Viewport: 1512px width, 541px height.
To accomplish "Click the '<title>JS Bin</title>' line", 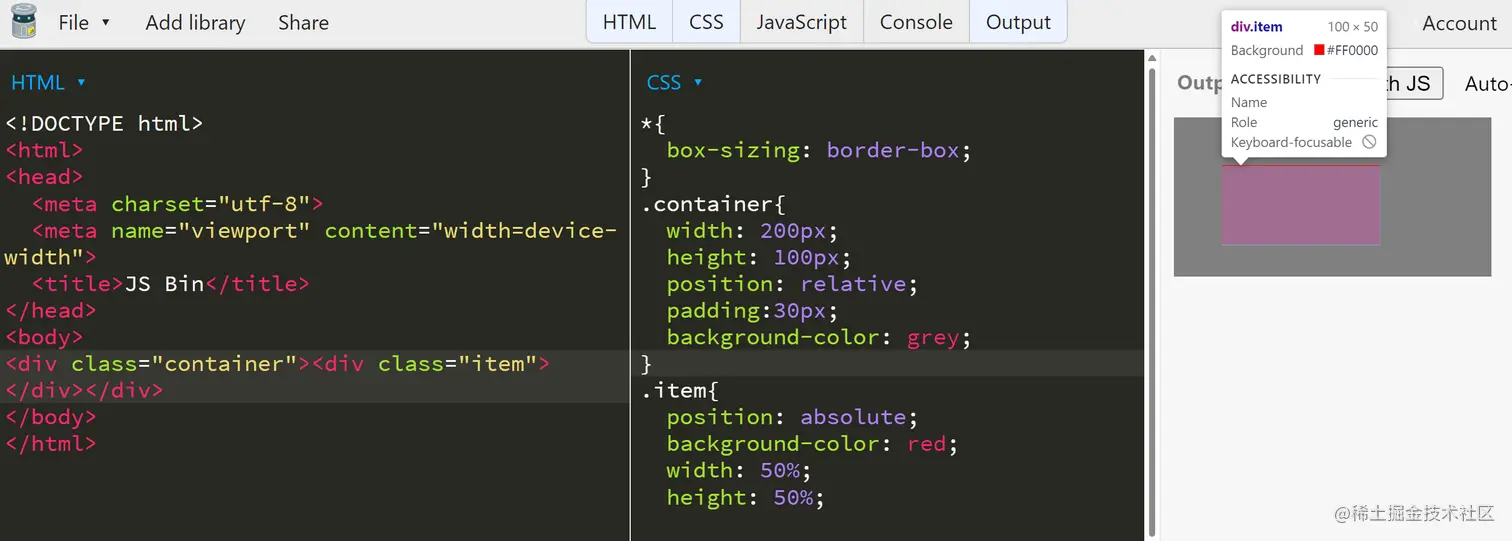I will tap(170, 283).
